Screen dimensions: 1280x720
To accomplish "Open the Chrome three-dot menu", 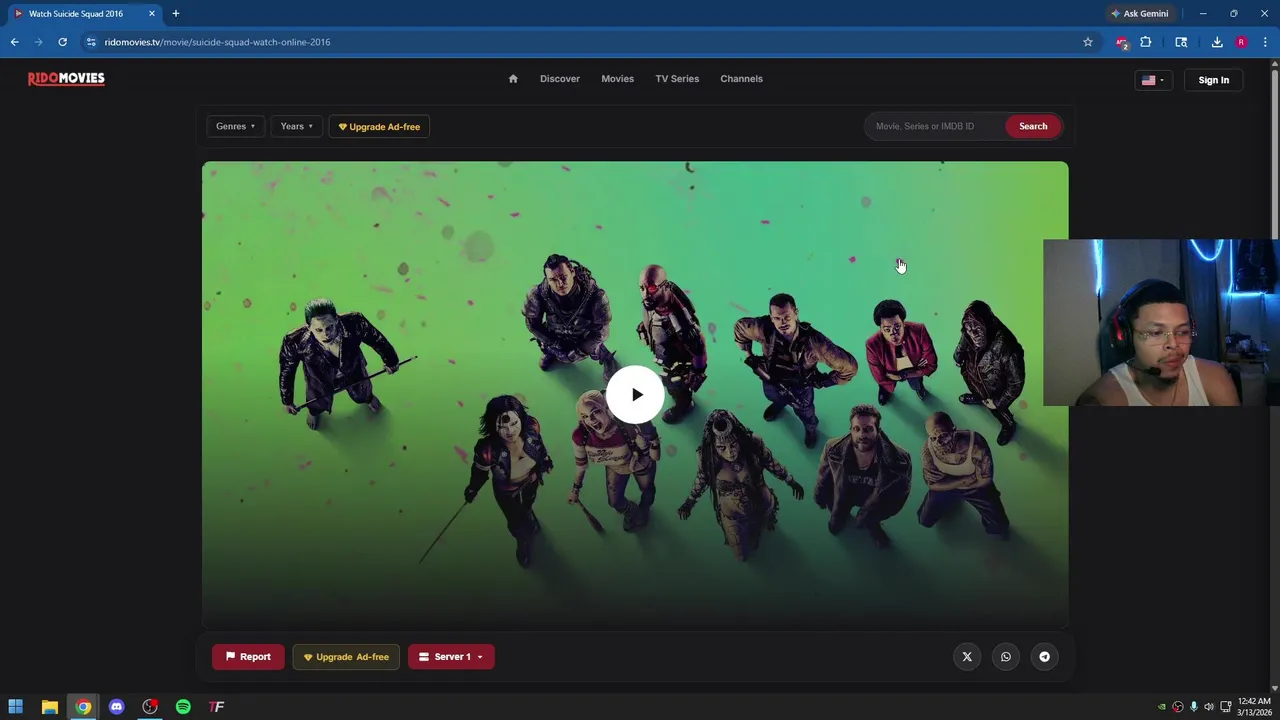I will click(x=1265, y=42).
